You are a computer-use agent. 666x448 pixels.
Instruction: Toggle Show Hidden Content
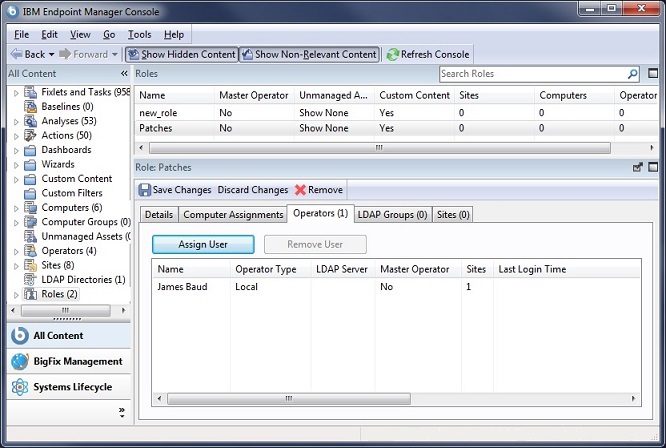click(x=181, y=54)
